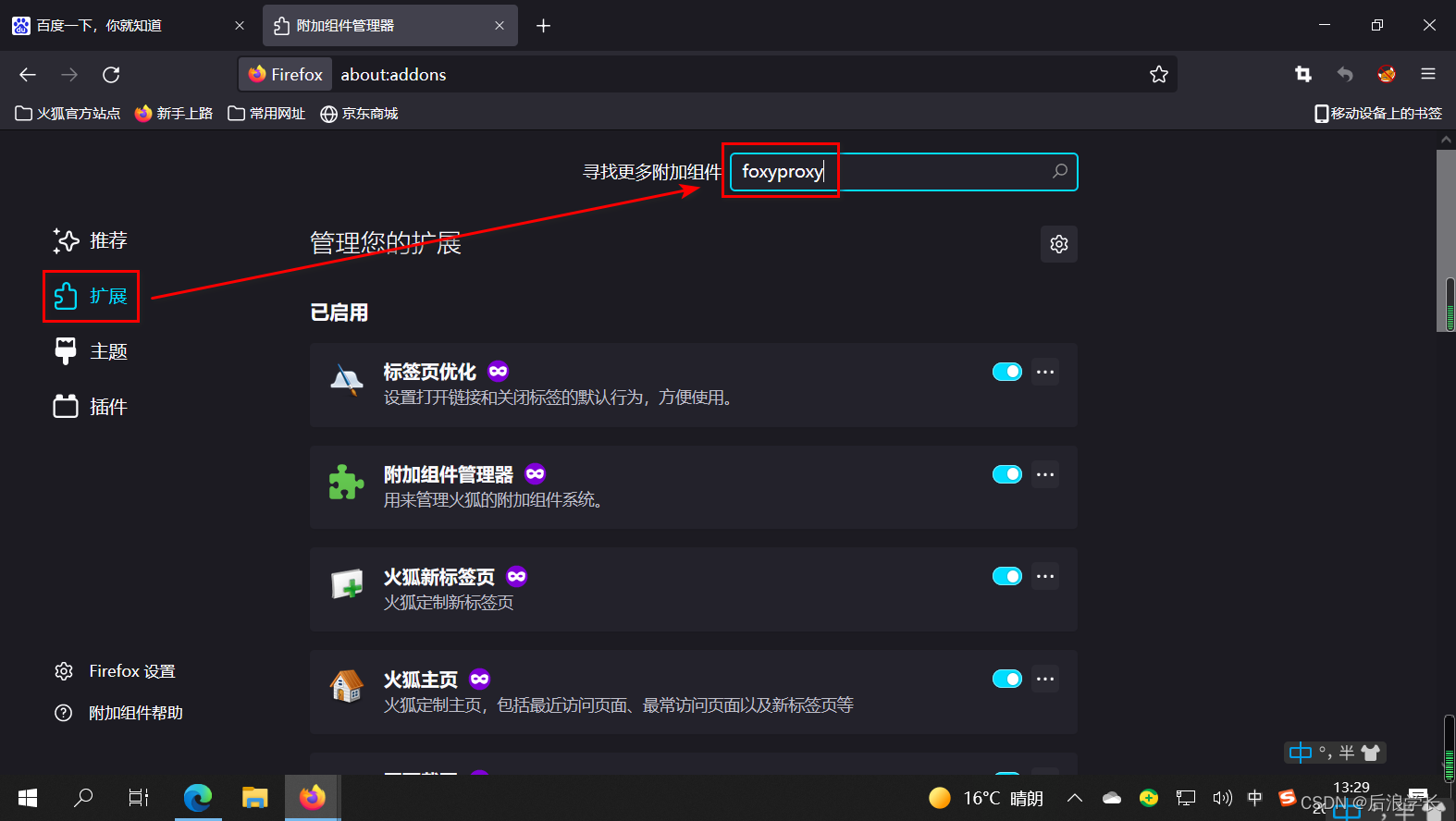Toggle off the 标签页优化 extension

coord(1007,372)
